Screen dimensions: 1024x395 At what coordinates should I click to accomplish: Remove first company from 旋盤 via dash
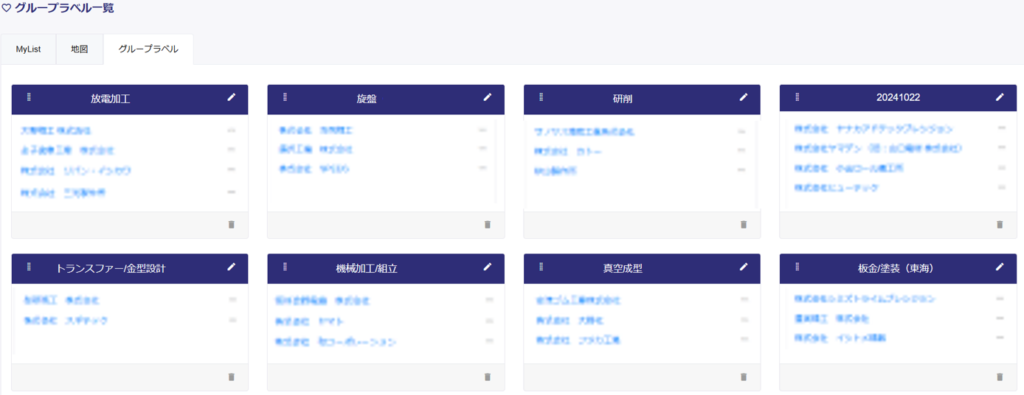click(482, 130)
